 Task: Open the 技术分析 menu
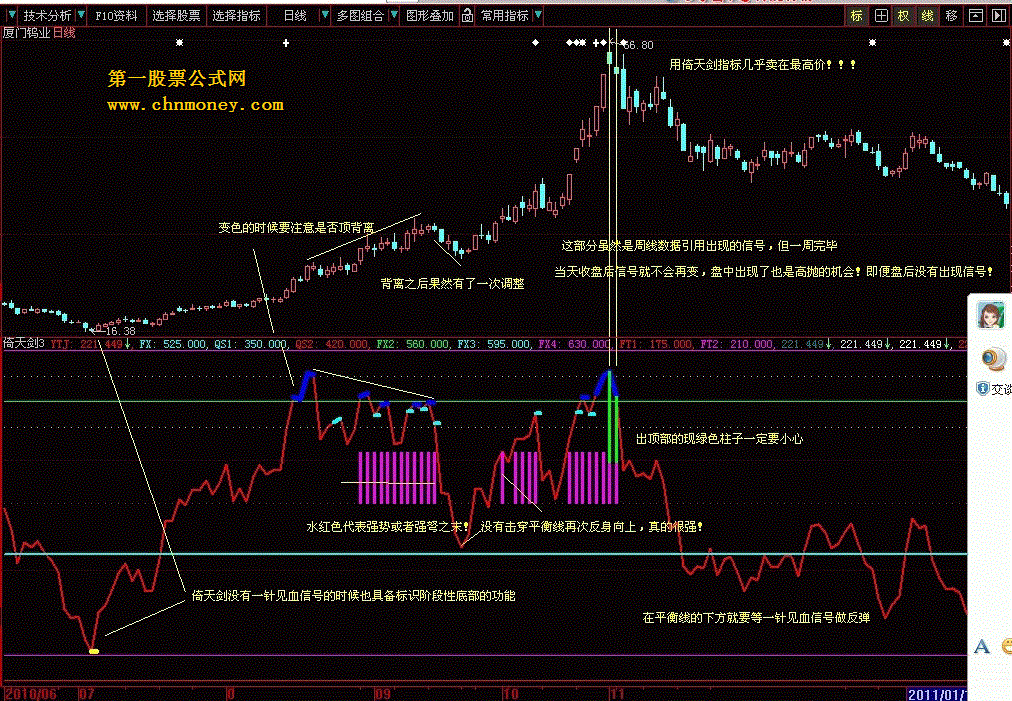pos(47,15)
